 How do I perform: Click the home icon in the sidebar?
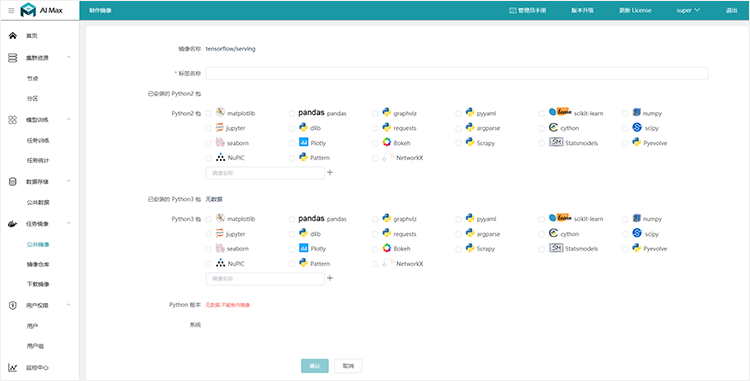point(13,36)
